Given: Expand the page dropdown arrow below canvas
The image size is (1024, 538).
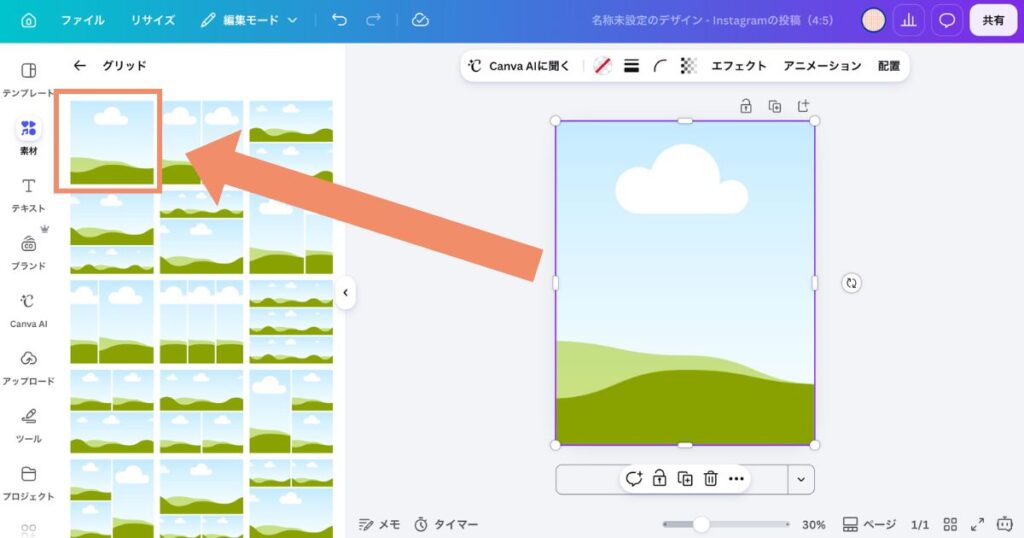Looking at the screenshot, I should (x=801, y=480).
